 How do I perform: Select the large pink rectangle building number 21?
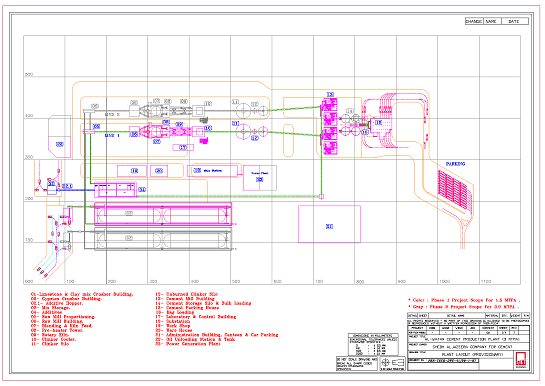pos(329,224)
